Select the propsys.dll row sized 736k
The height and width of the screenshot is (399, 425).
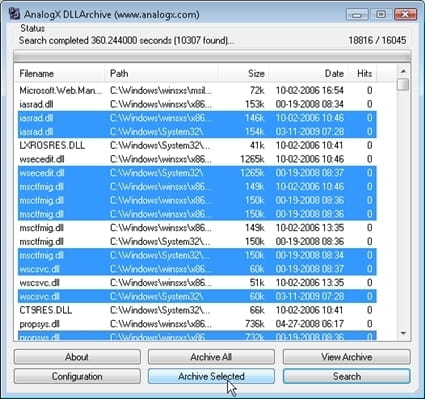197,324
